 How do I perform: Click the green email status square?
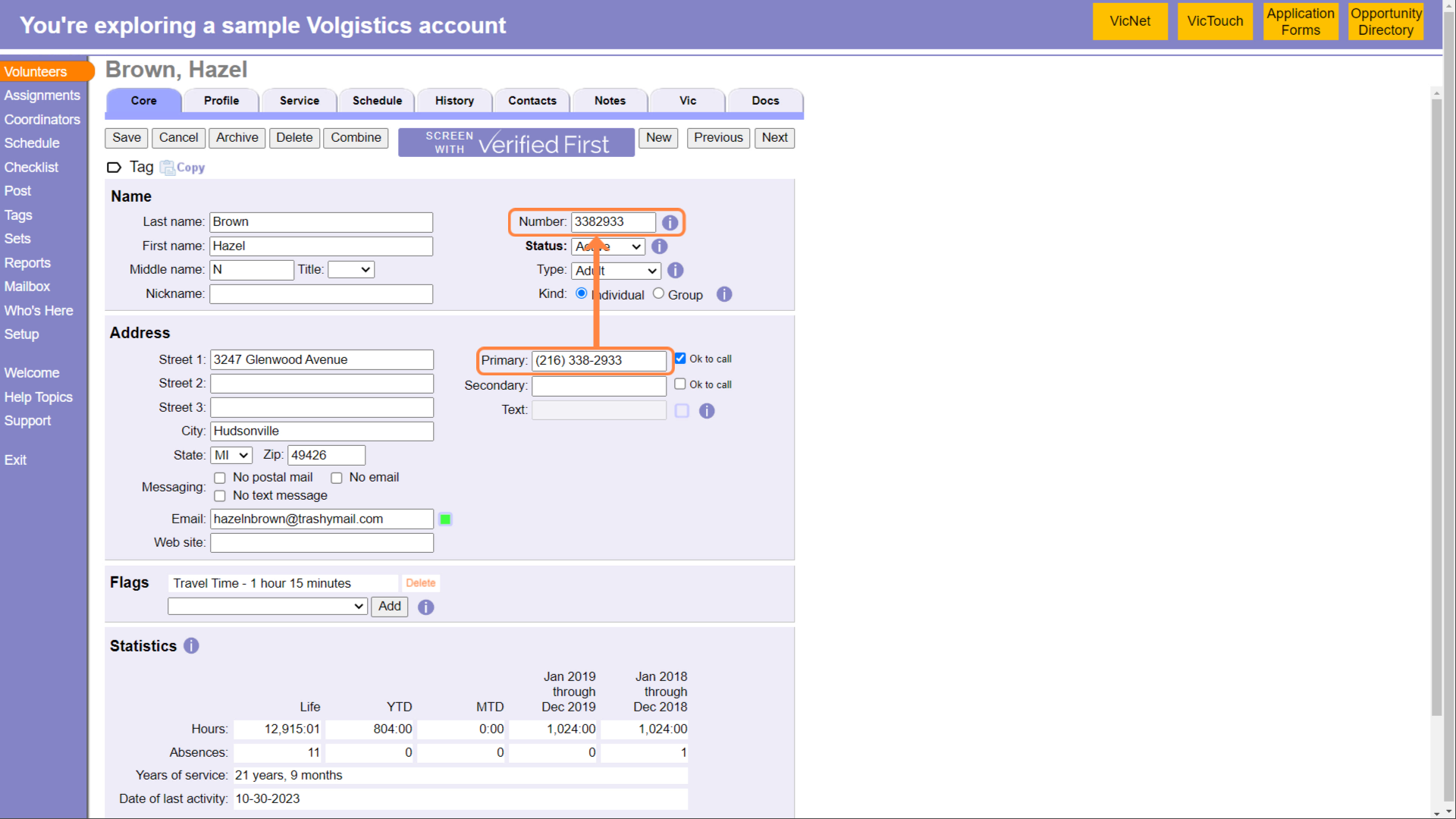click(x=445, y=519)
